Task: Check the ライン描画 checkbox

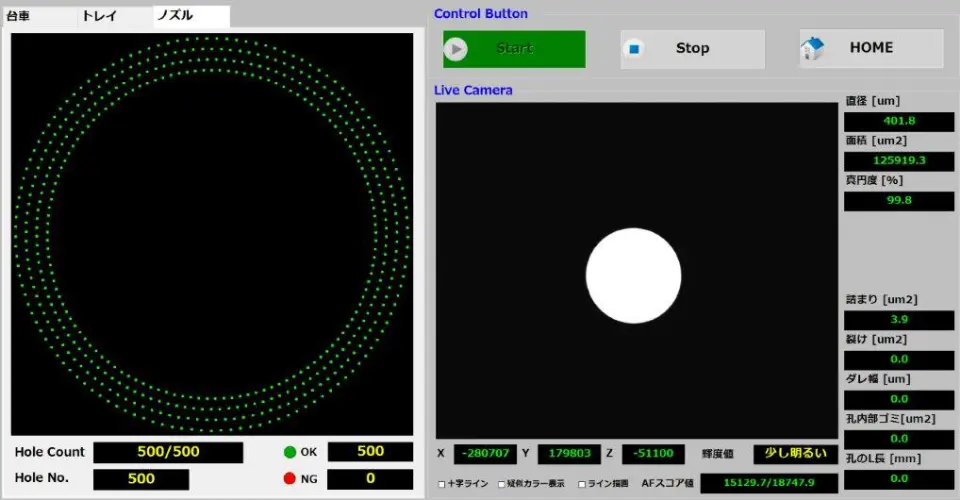Action: point(582,484)
